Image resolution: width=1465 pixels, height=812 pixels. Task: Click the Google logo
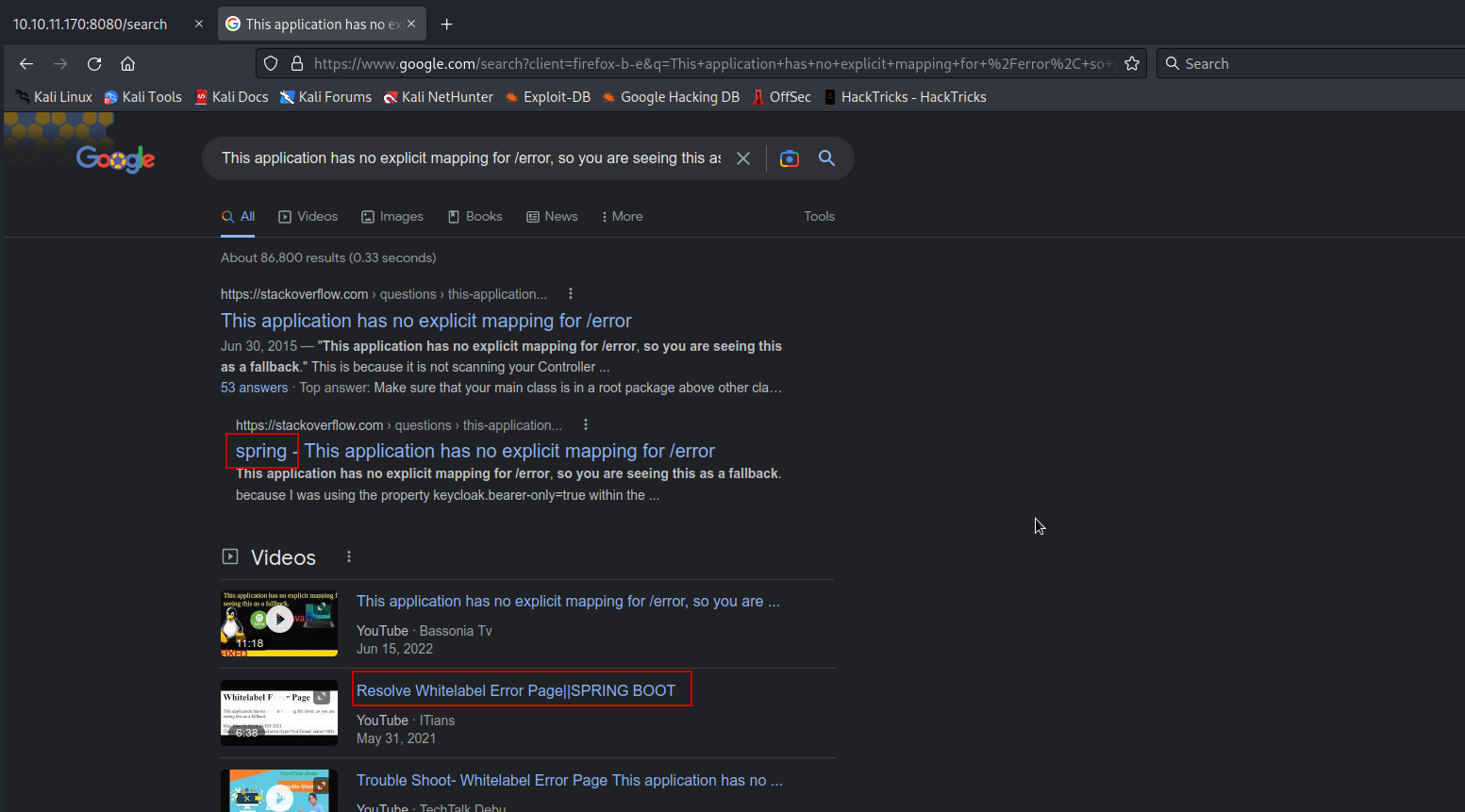[x=116, y=158]
